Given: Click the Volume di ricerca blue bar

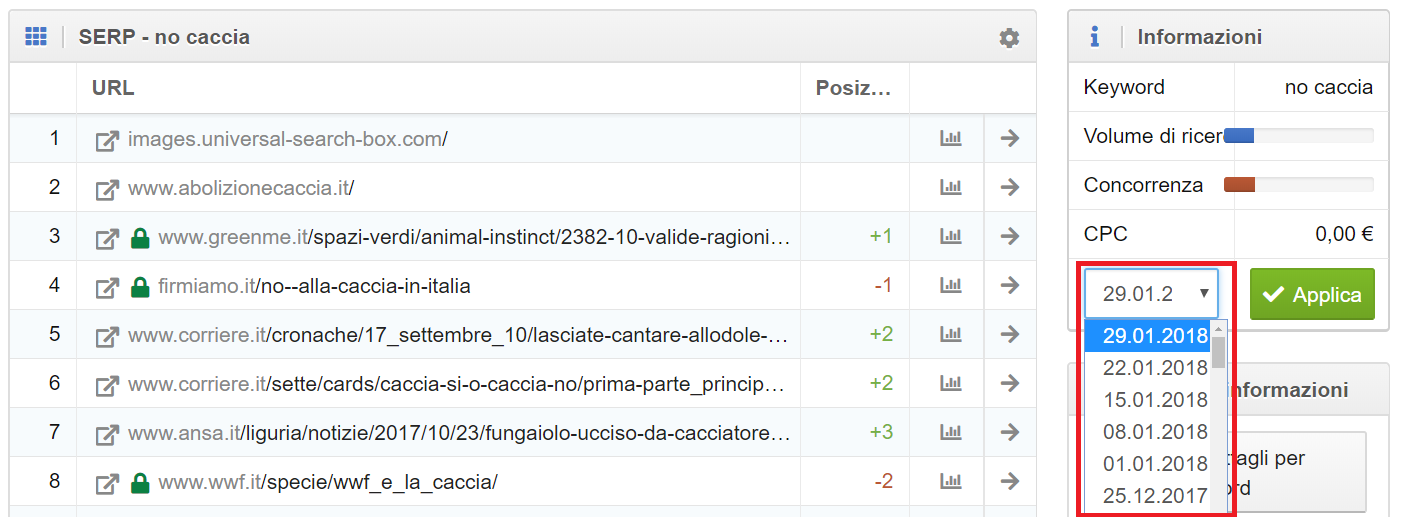Looking at the screenshot, I should [1239, 136].
